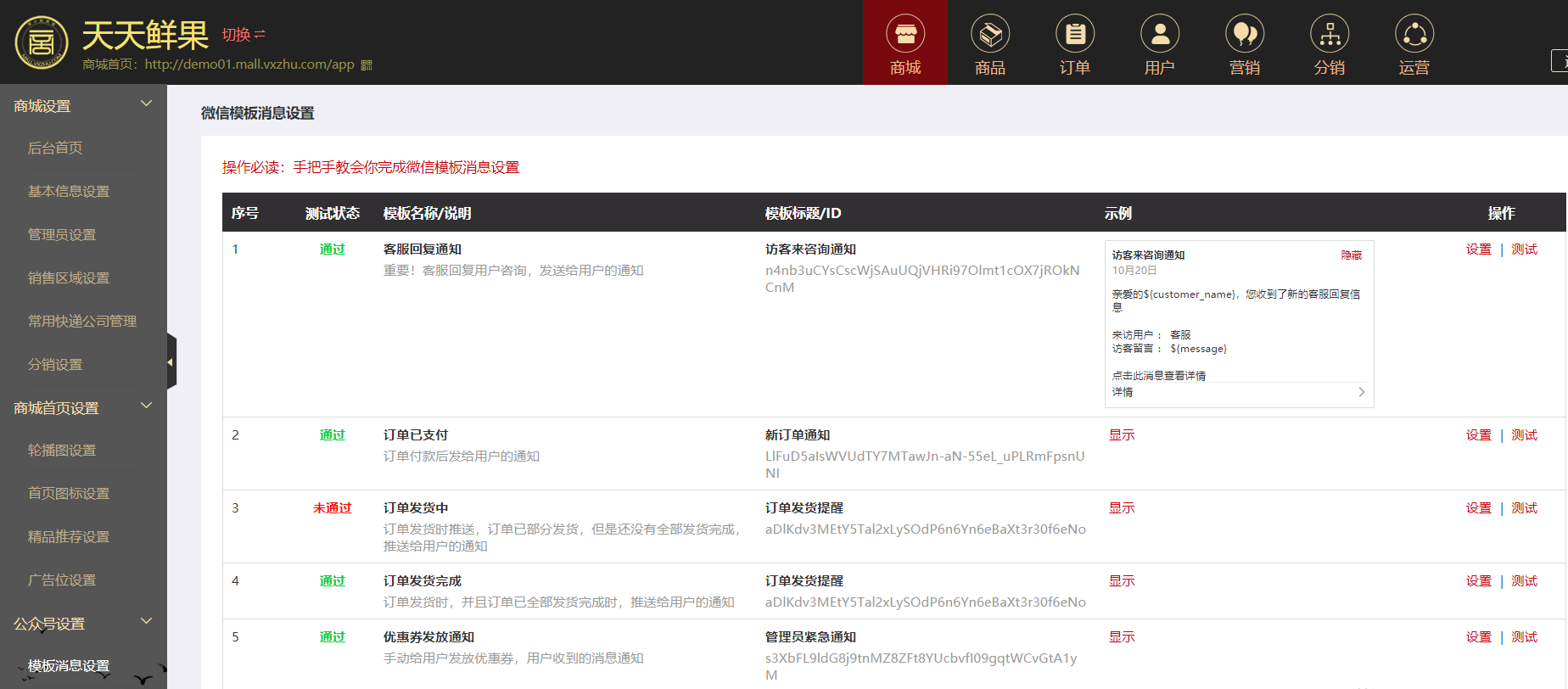The height and width of the screenshot is (689, 1568).
Task: Collapse the 公众号设置 sidebar section
Action: 146,622
